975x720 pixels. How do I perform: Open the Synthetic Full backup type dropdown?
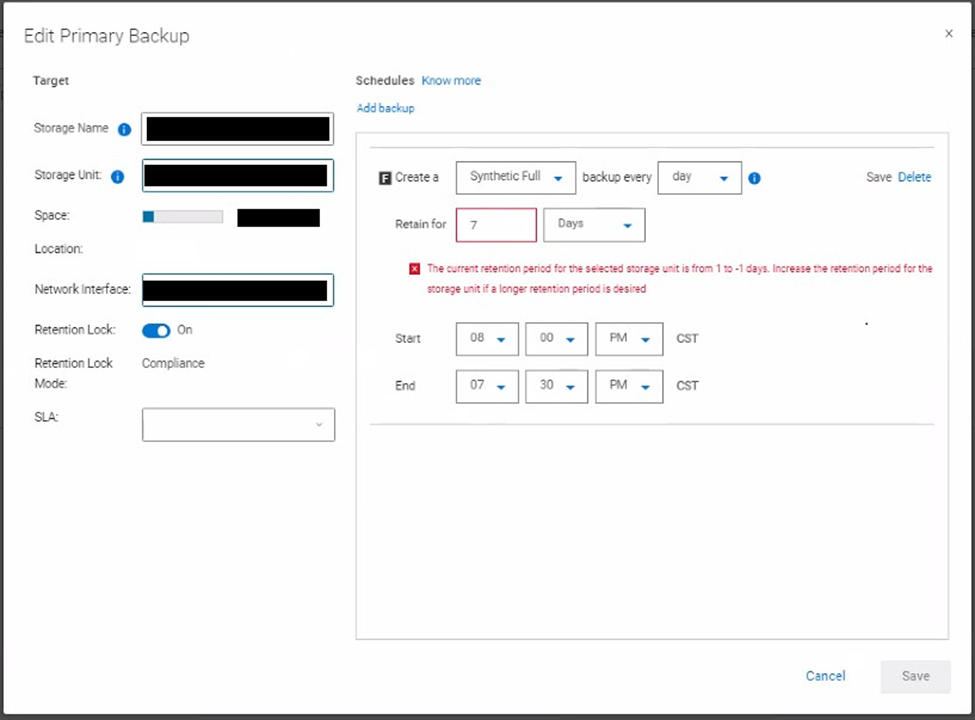[515, 177]
